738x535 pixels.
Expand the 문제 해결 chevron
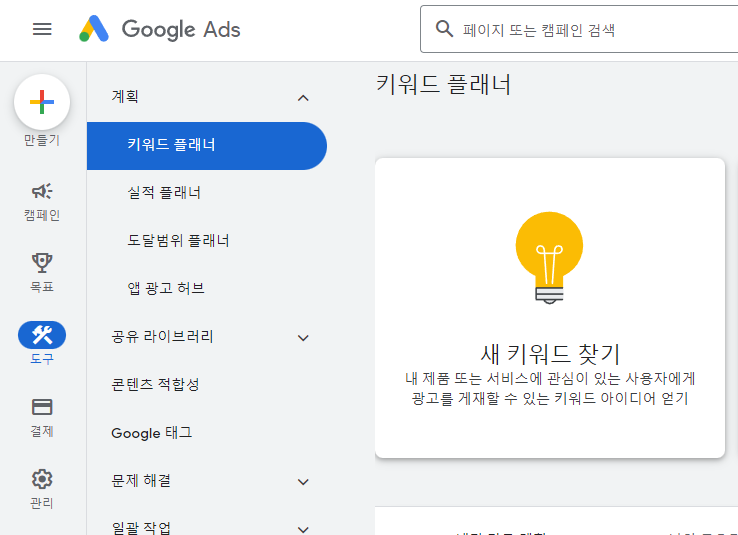(303, 482)
